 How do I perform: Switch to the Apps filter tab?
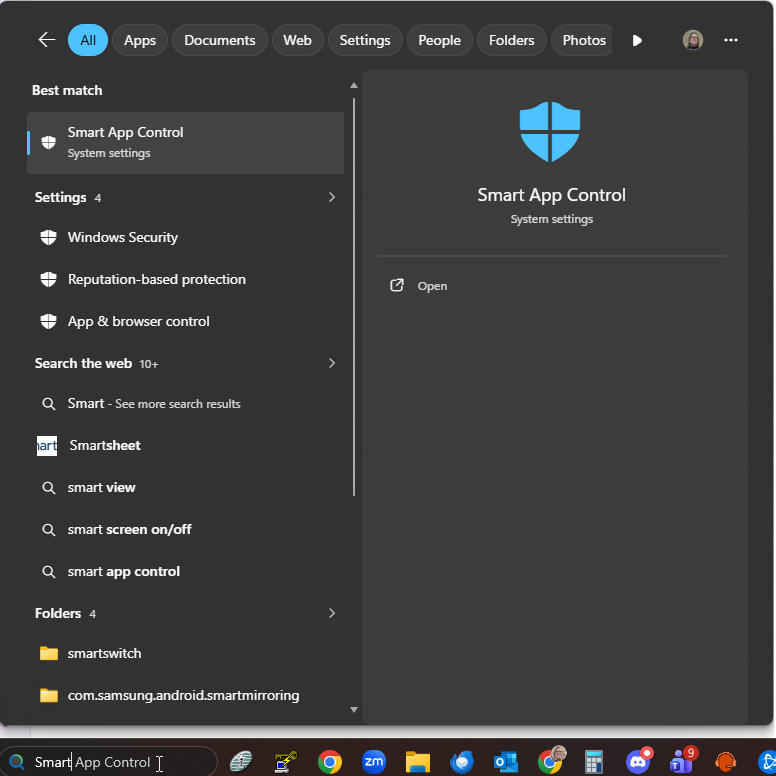tap(140, 40)
